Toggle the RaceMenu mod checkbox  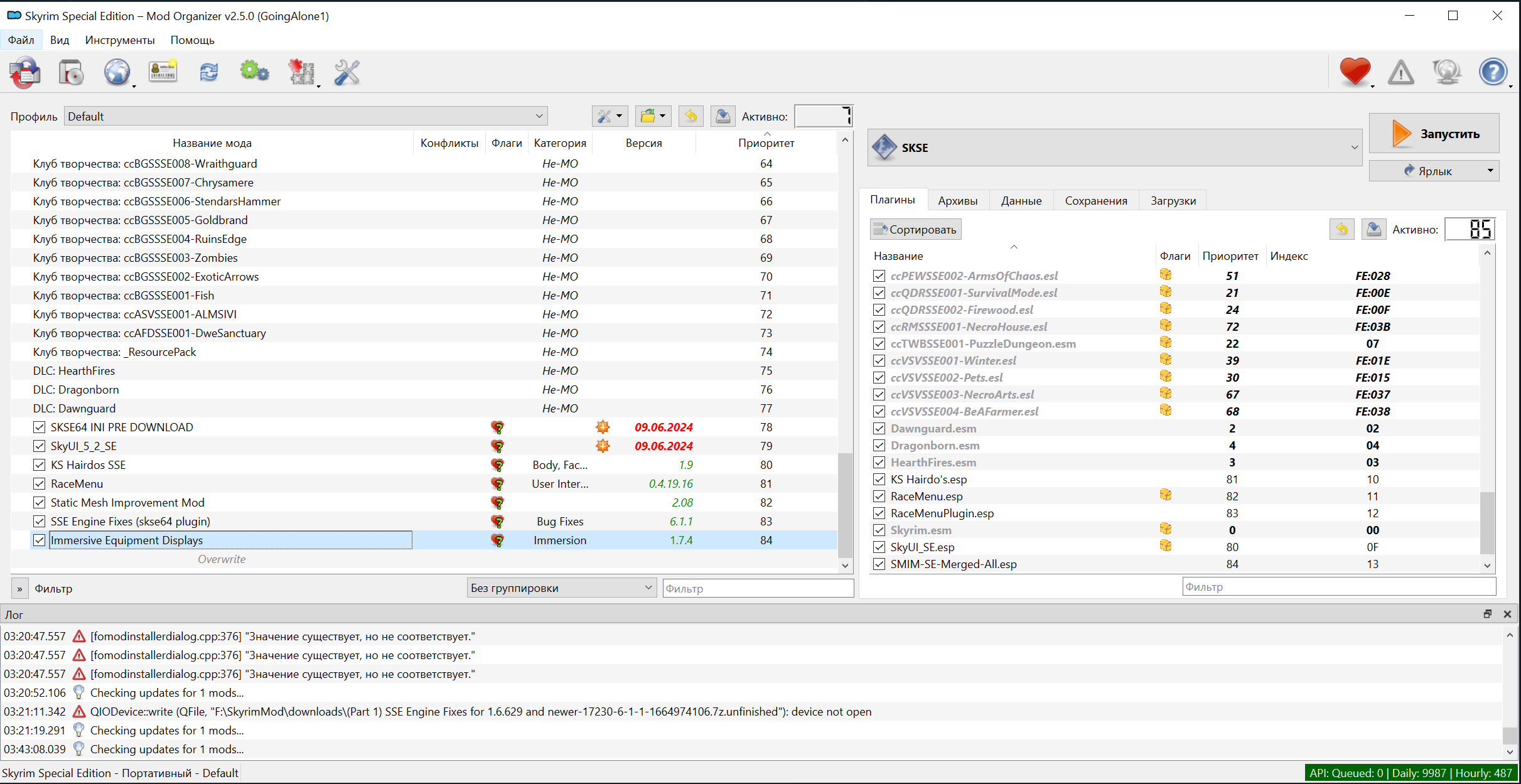point(40,484)
